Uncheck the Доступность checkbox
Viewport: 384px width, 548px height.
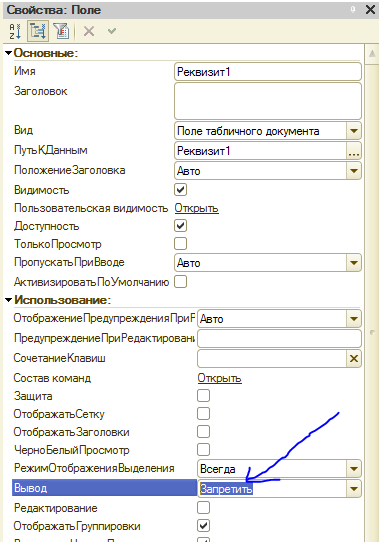pyautogui.click(x=180, y=226)
